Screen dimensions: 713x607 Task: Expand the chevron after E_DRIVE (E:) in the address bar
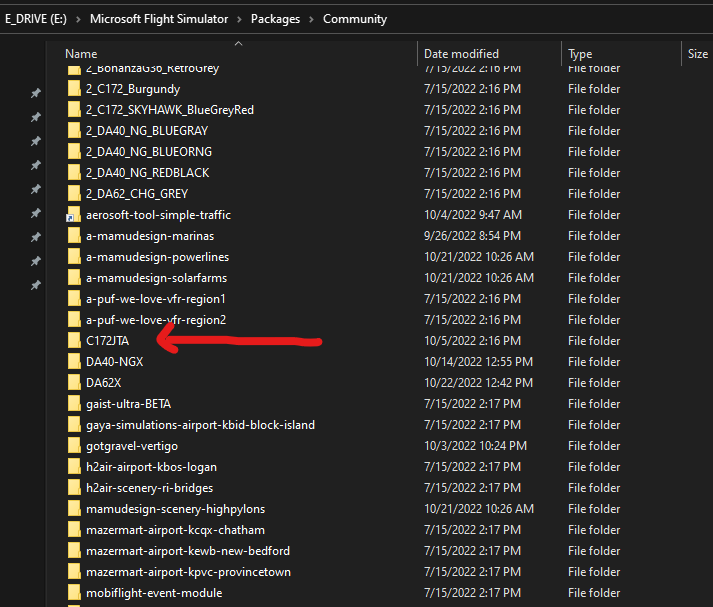point(78,20)
